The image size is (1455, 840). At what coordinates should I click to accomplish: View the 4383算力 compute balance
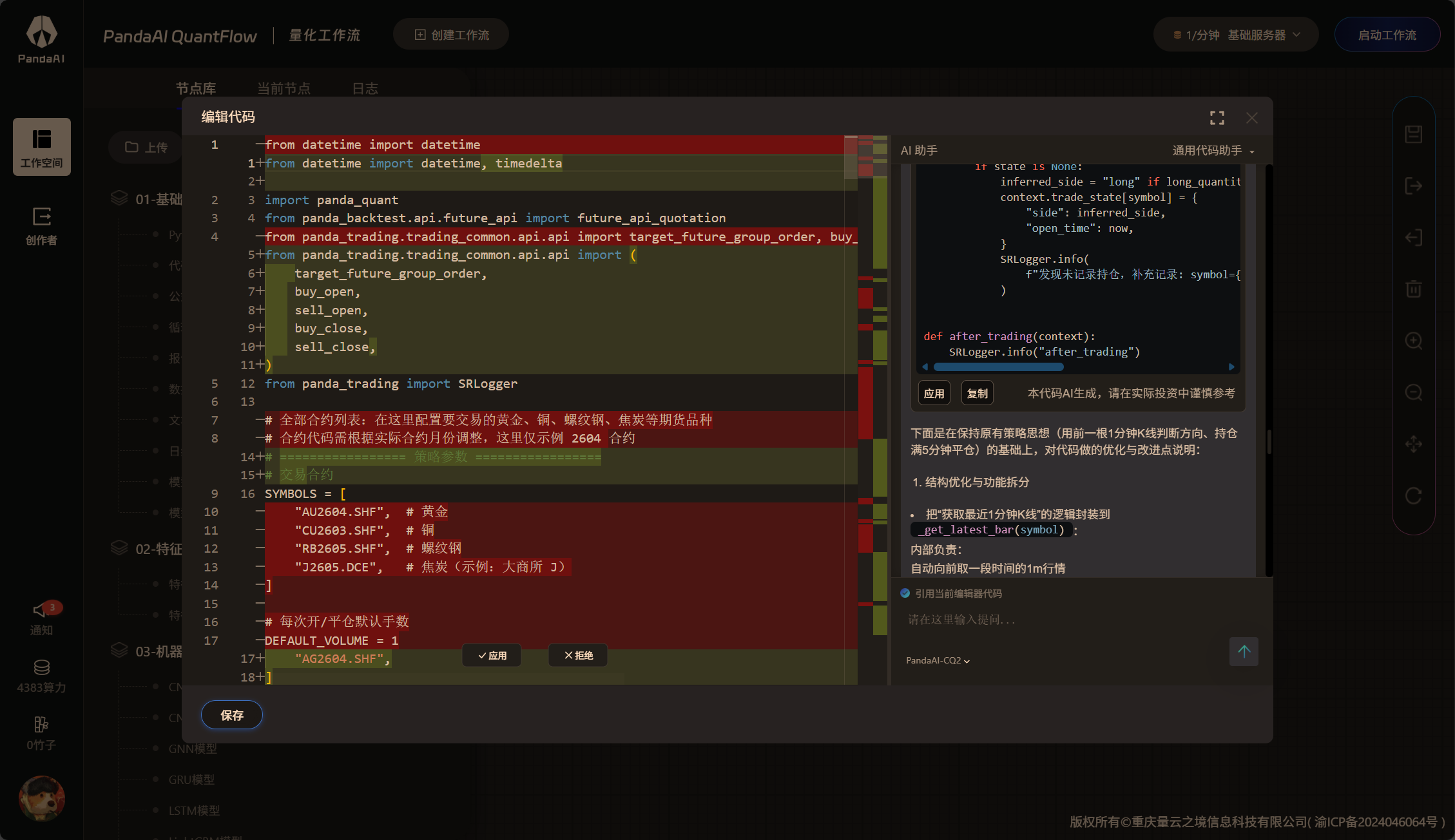point(42,676)
